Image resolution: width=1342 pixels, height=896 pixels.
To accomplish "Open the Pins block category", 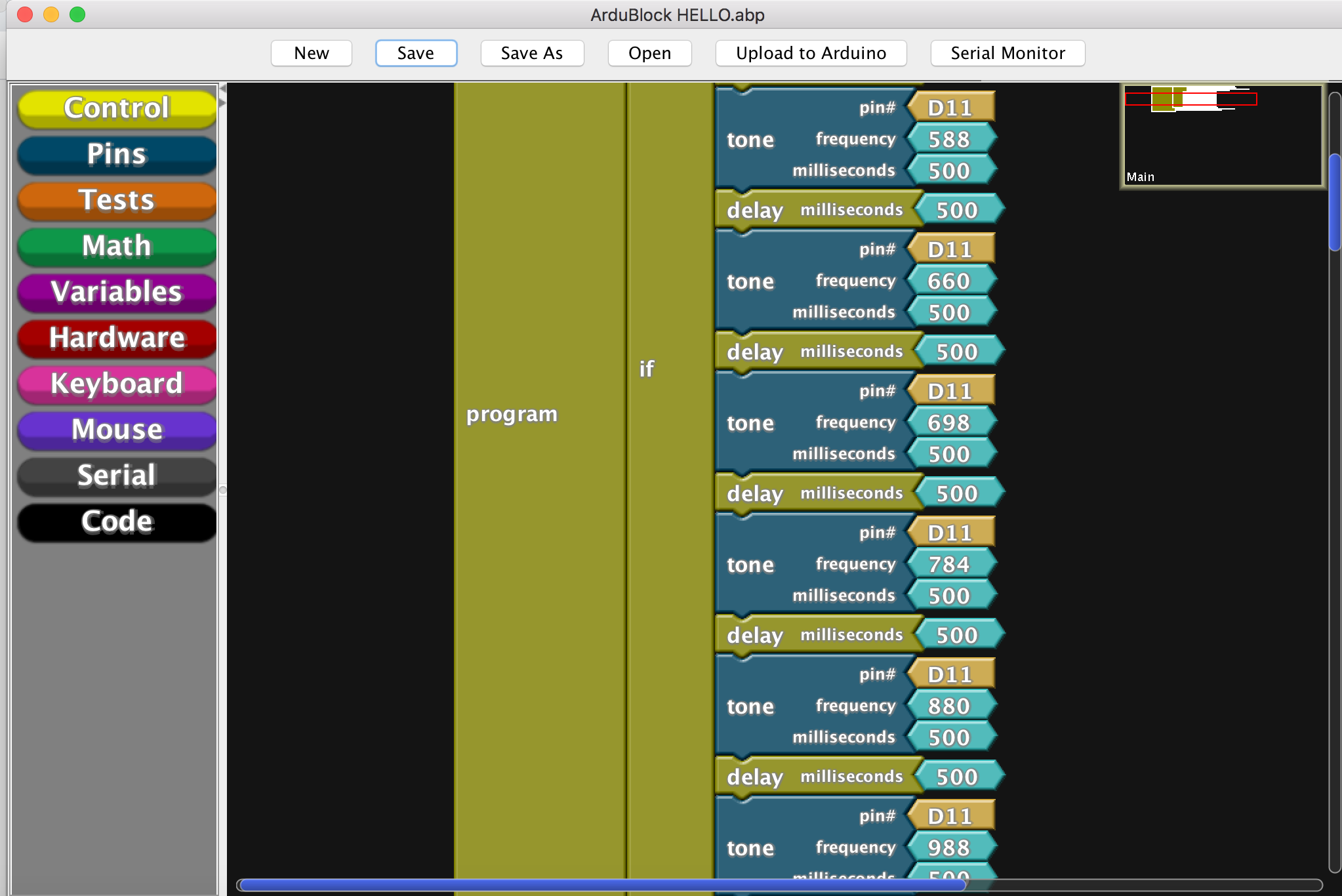I will [x=116, y=154].
